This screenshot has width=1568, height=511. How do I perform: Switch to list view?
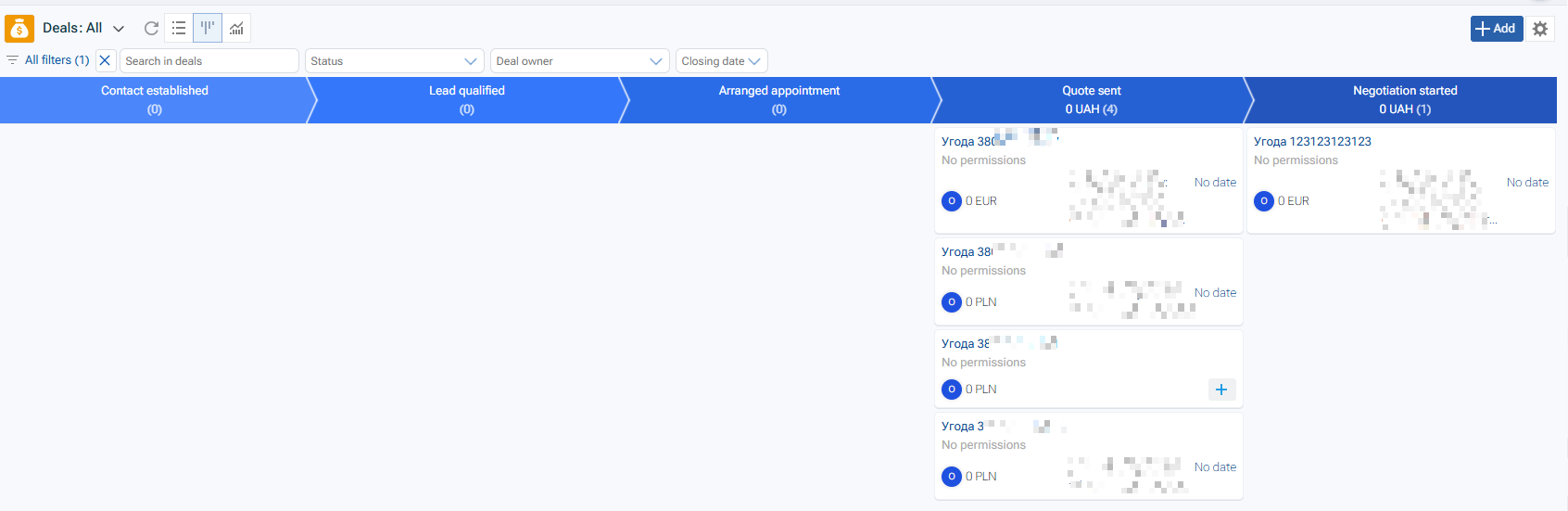point(179,29)
